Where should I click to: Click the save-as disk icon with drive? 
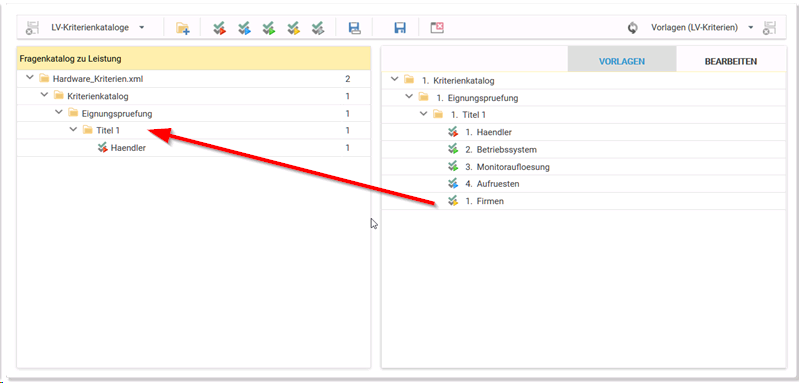355,28
